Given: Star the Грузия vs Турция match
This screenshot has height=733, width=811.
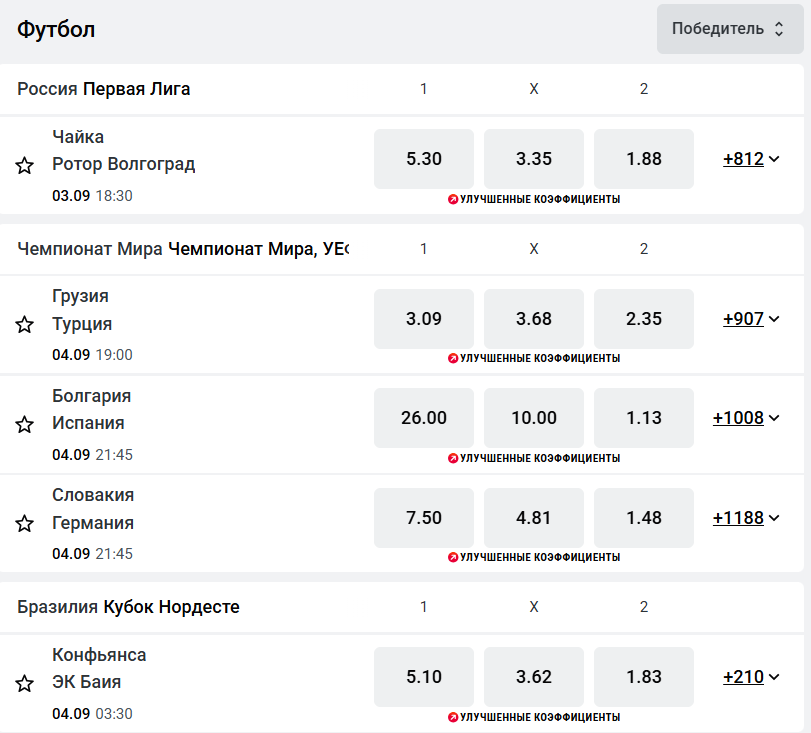Looking at the screenshot, I should (25, 324).
